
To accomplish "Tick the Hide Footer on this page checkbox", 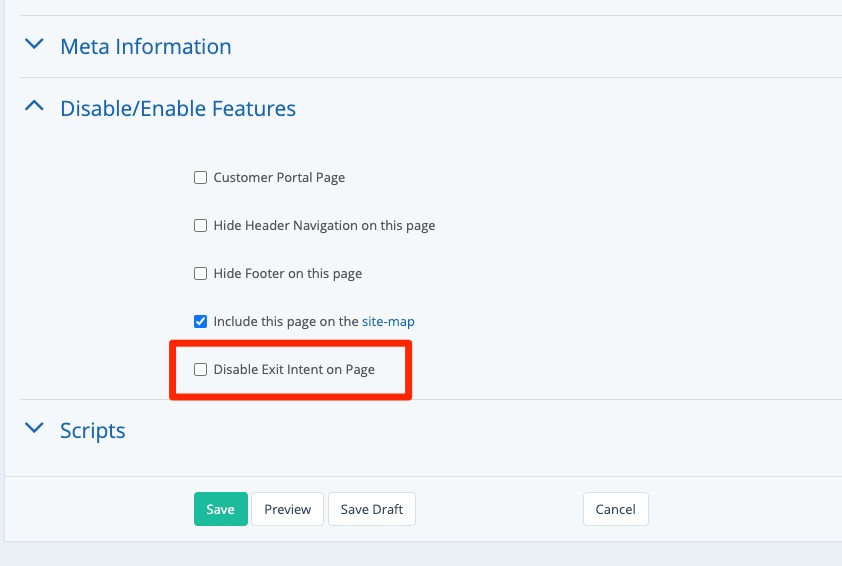I will pyautogui.click(x=200, y=274).
